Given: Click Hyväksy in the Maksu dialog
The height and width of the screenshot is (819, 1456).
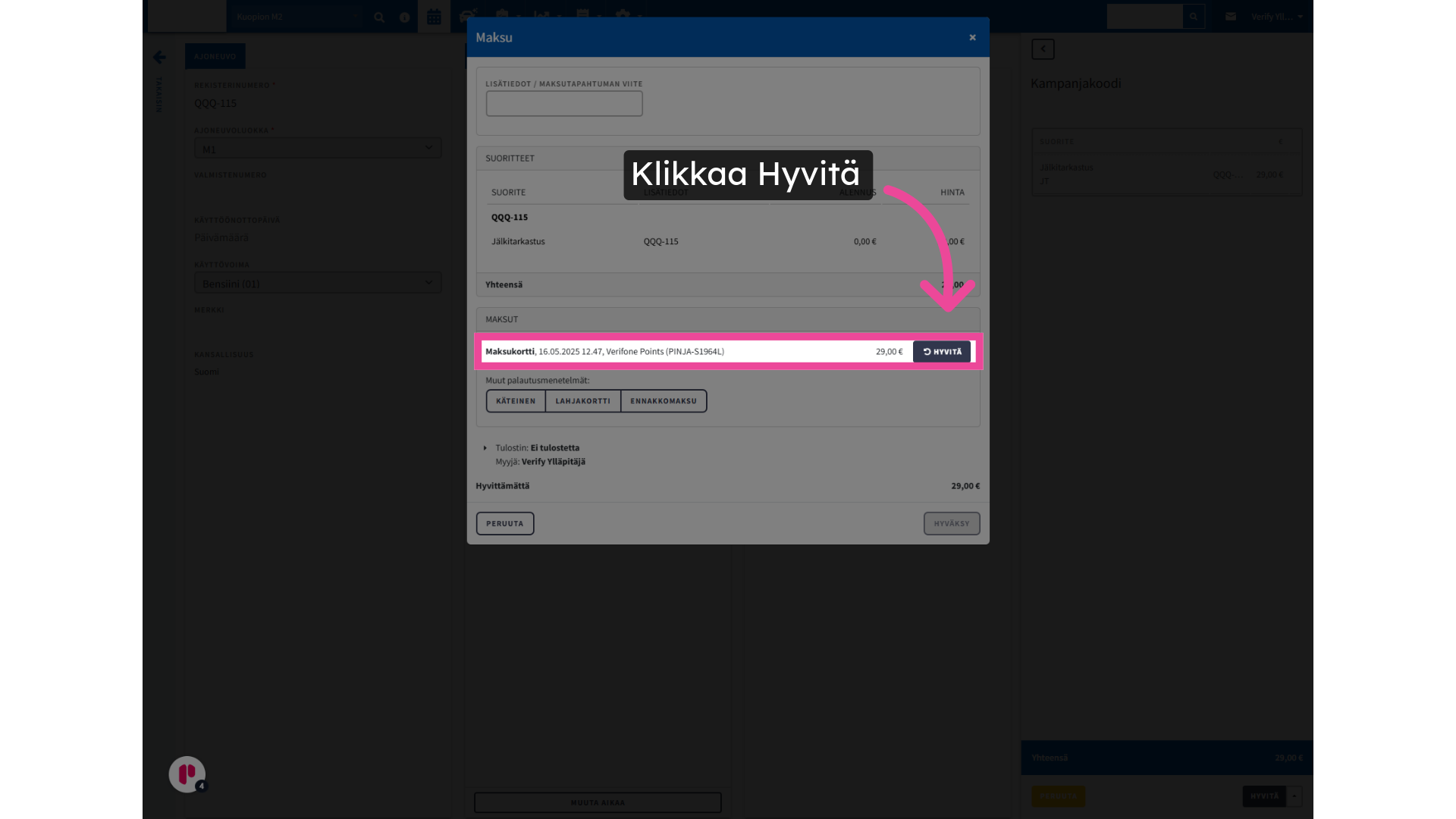Looking at the screenshot, I should [952, 524].
